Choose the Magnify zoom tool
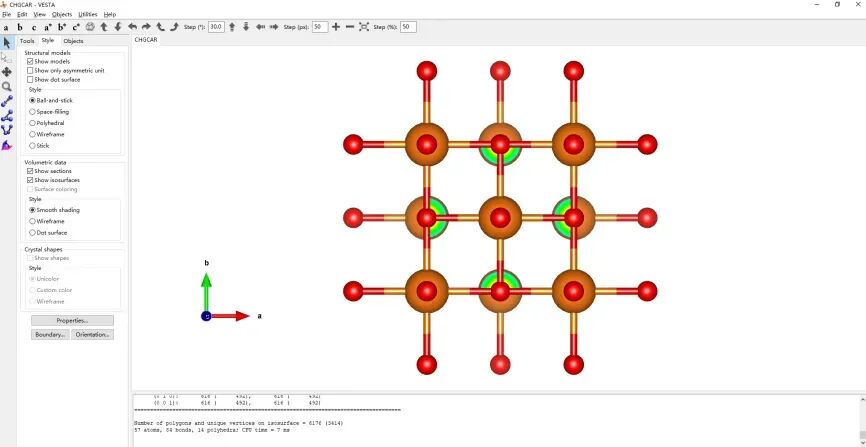This screenshot has height=447, width=866. pos(7,87)
